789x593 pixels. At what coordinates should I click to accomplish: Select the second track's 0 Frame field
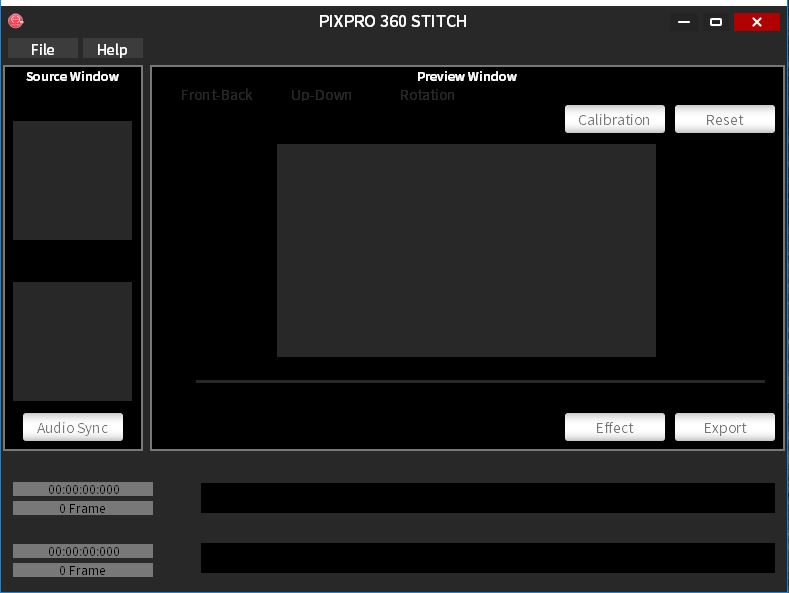click(x=83, y=570)
